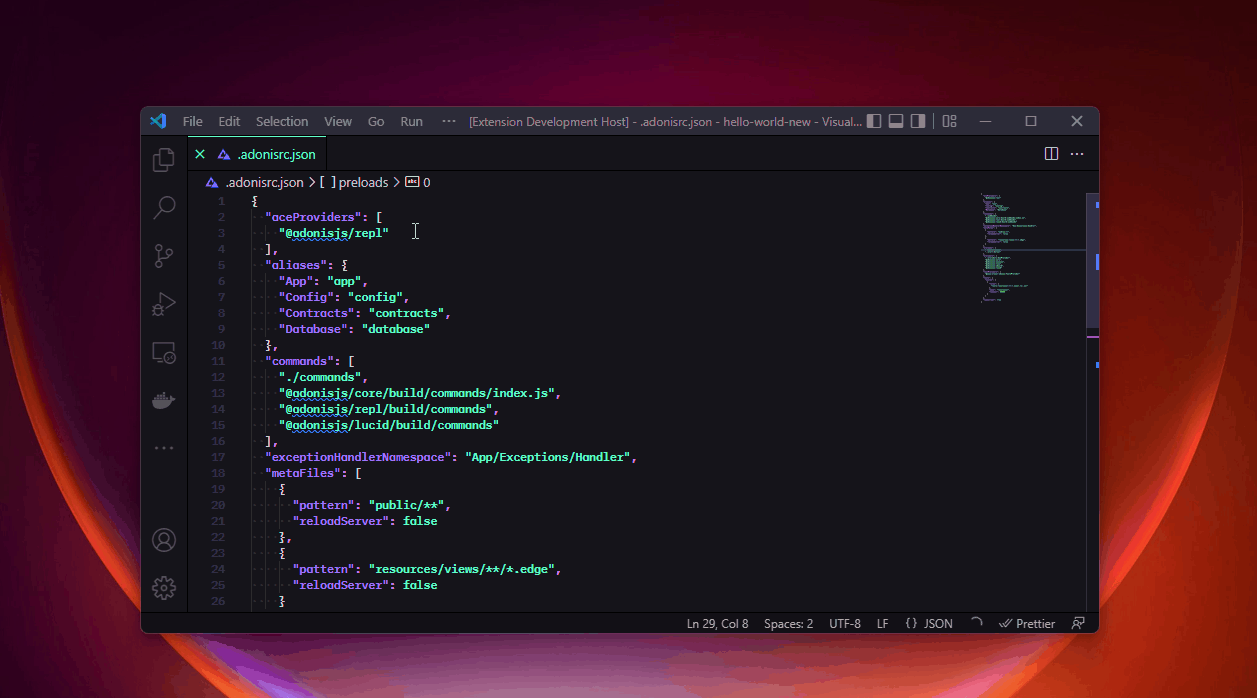Click on "./commands" string on line 12
Image resolution: width=1257 pixels, height=698 pixels.
click(320, 377)
